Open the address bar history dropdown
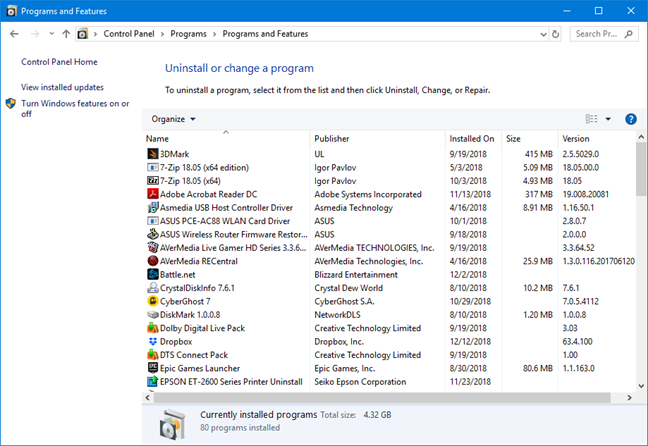The width and height of the screenshot is (648, 446). click(x=543, y=34)
